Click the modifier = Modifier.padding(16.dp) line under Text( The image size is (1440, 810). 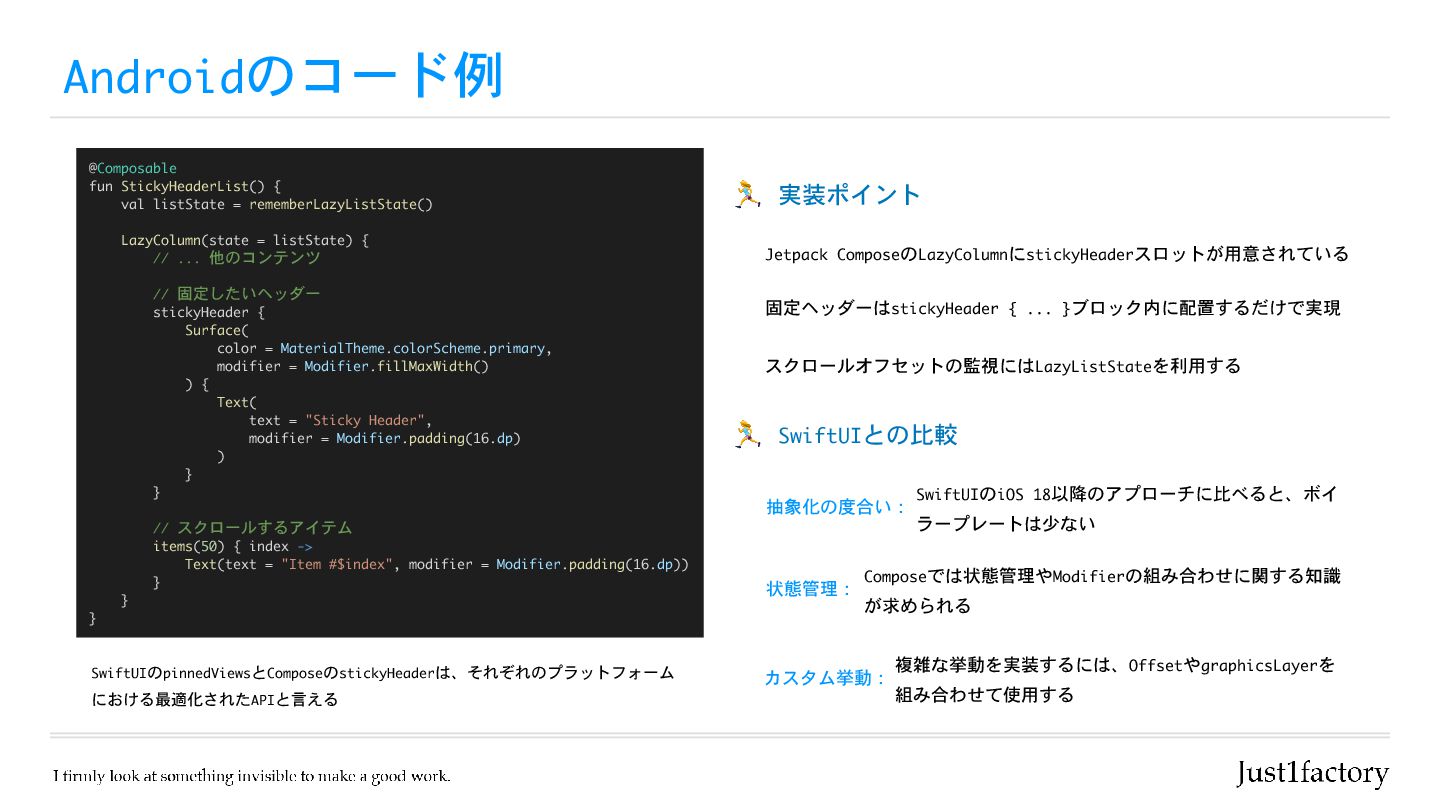[x=385, y=438]
